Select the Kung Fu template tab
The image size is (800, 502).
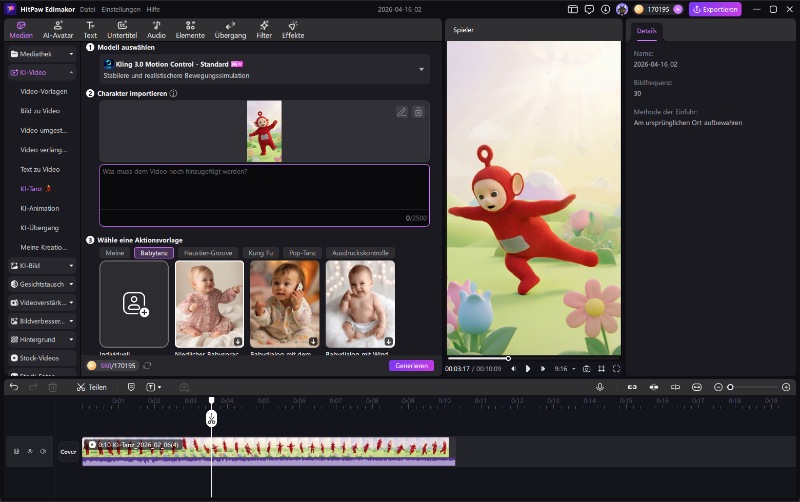(260, 253)
